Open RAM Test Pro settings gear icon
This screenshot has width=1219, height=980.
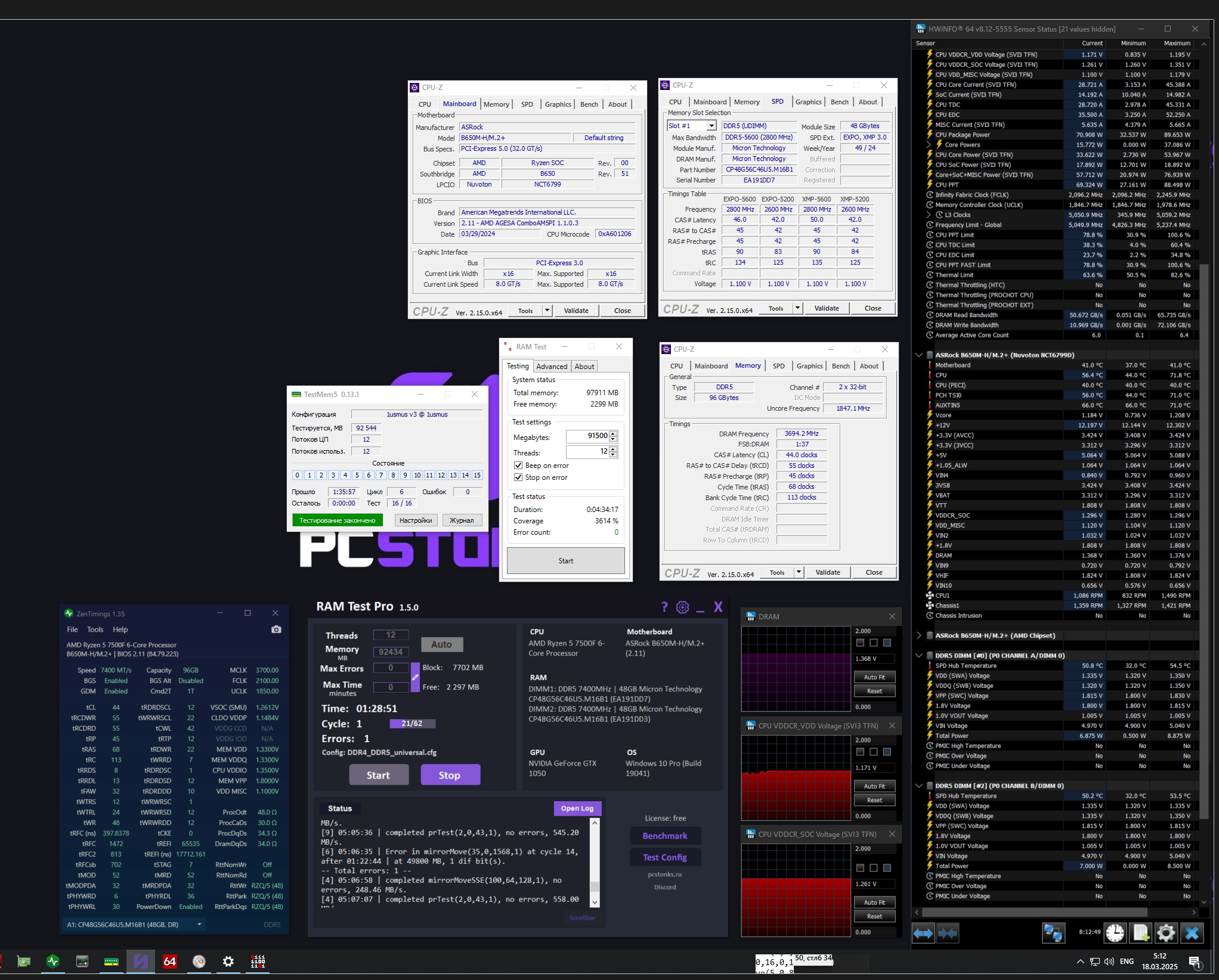coord(682,607)
